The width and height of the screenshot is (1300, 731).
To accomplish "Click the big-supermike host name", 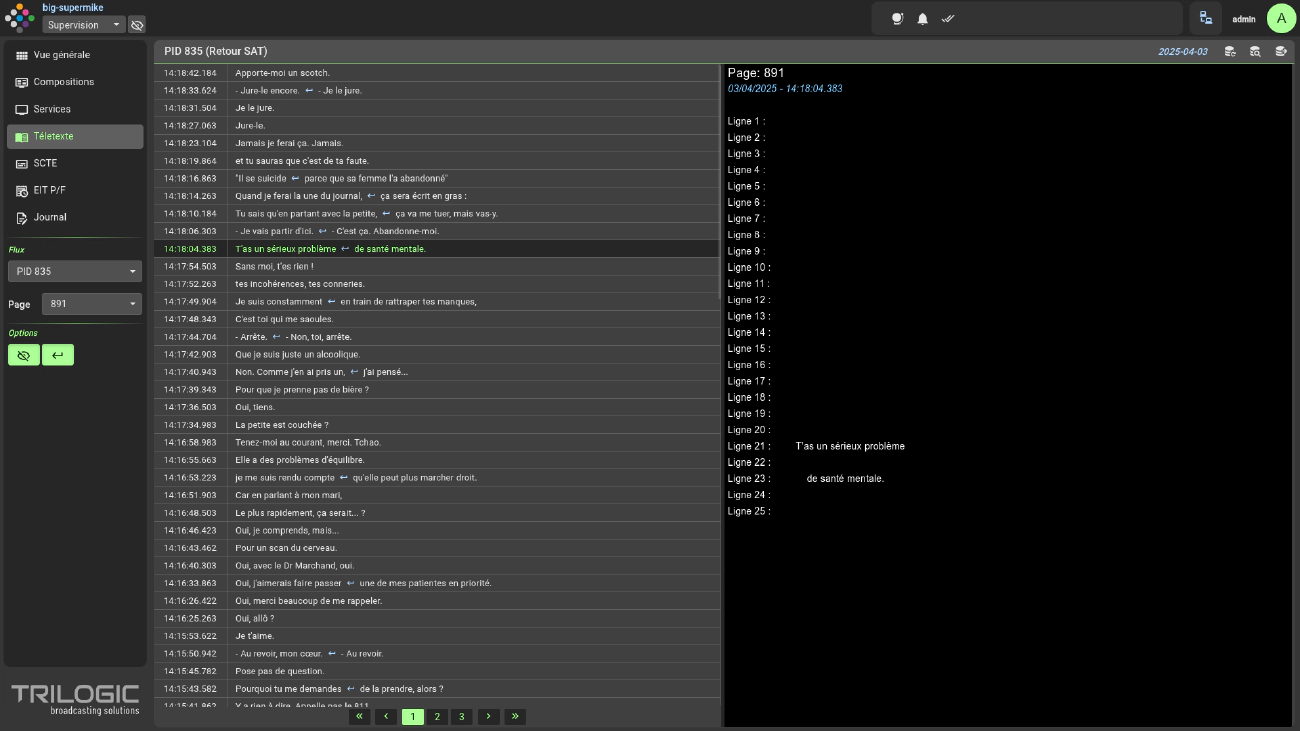I will point(73,7).
